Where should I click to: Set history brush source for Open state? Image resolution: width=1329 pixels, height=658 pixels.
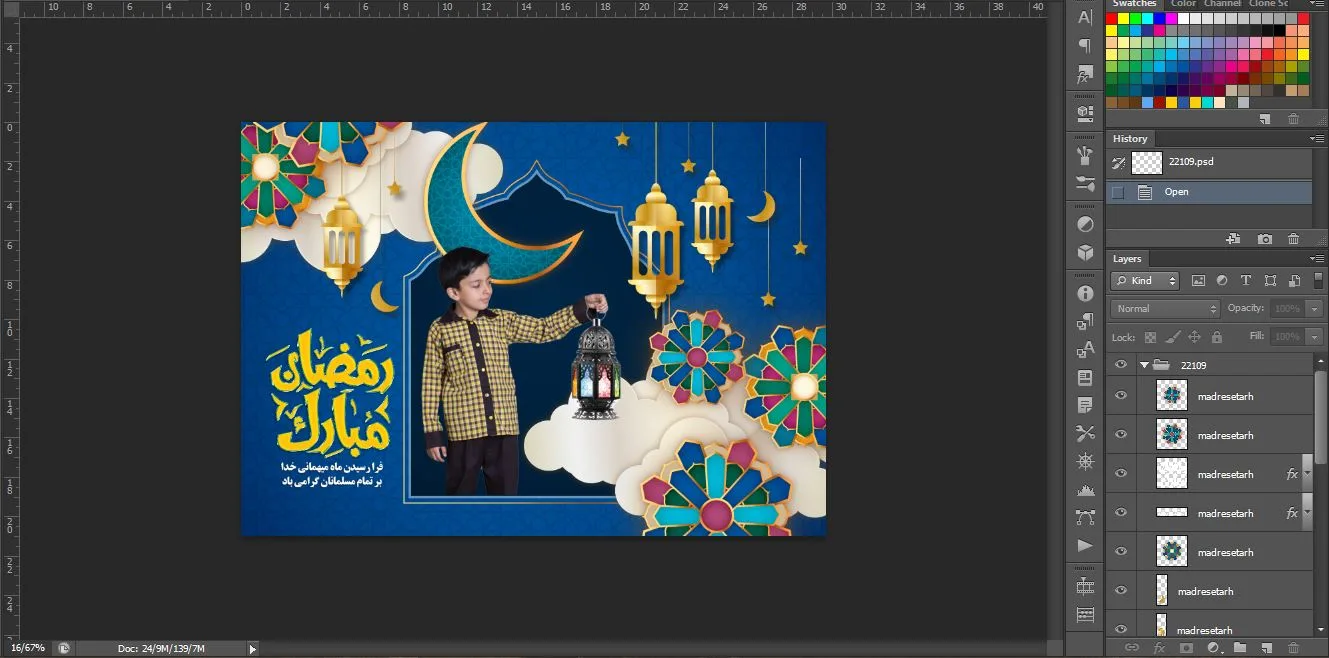click(1118, 192)
